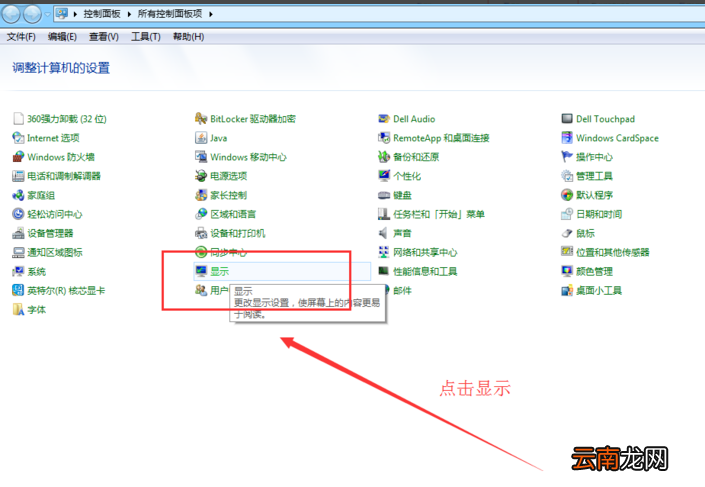The image size is (705, 487).
Task: Open 声音 link
Action: tap(402, 233)
